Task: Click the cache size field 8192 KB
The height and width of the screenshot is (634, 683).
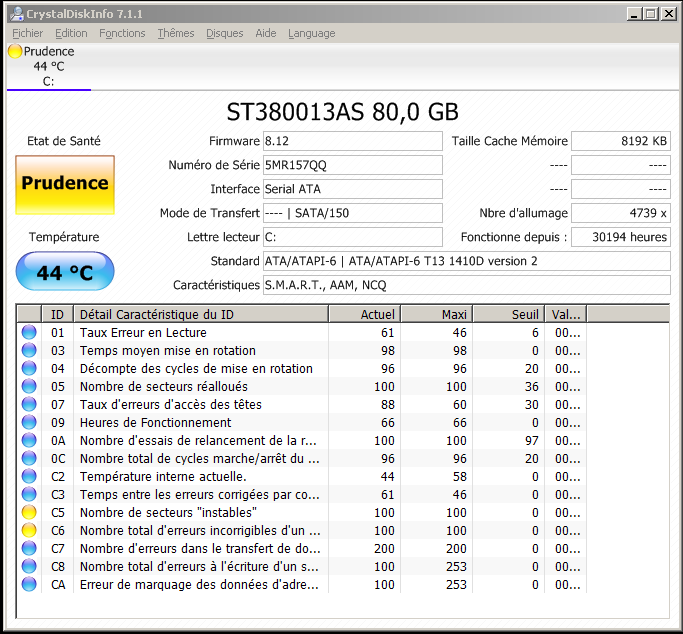Action: click(x=621, y=141)
